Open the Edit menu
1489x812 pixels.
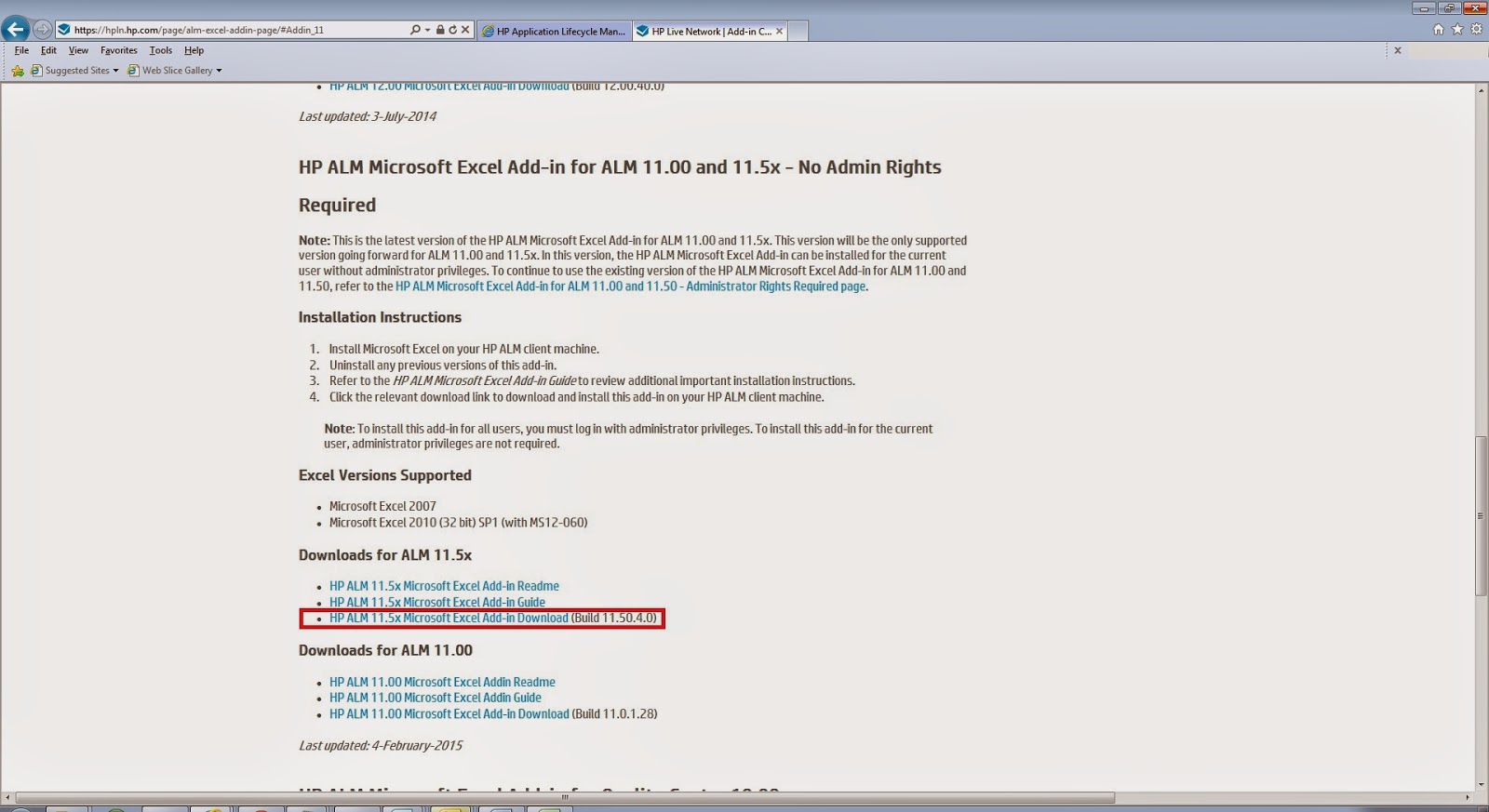[48, 50]
